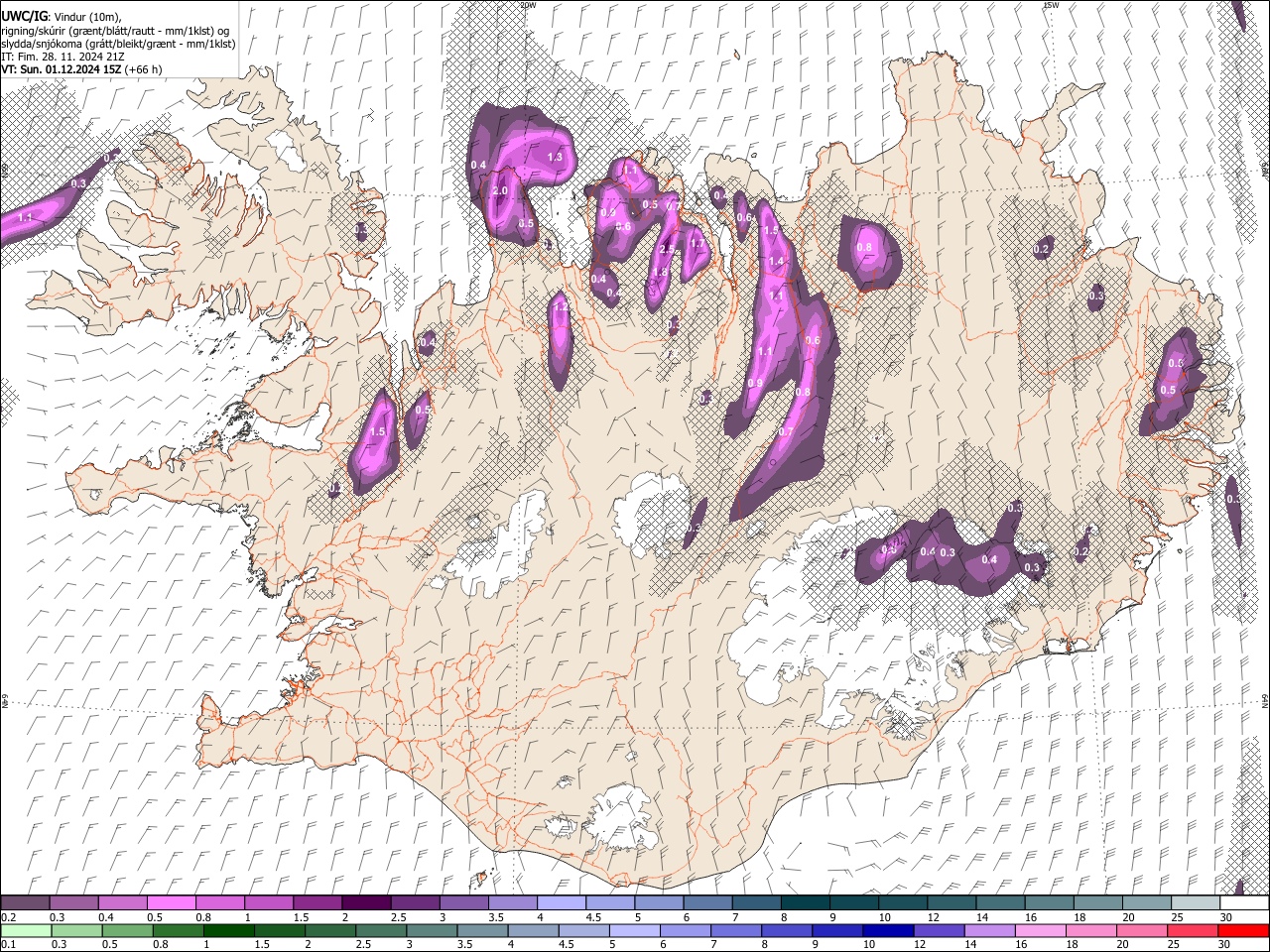Pick lower legend swatch between 4.5 and 5
The image size is (1270, 952).
point(585,931)
